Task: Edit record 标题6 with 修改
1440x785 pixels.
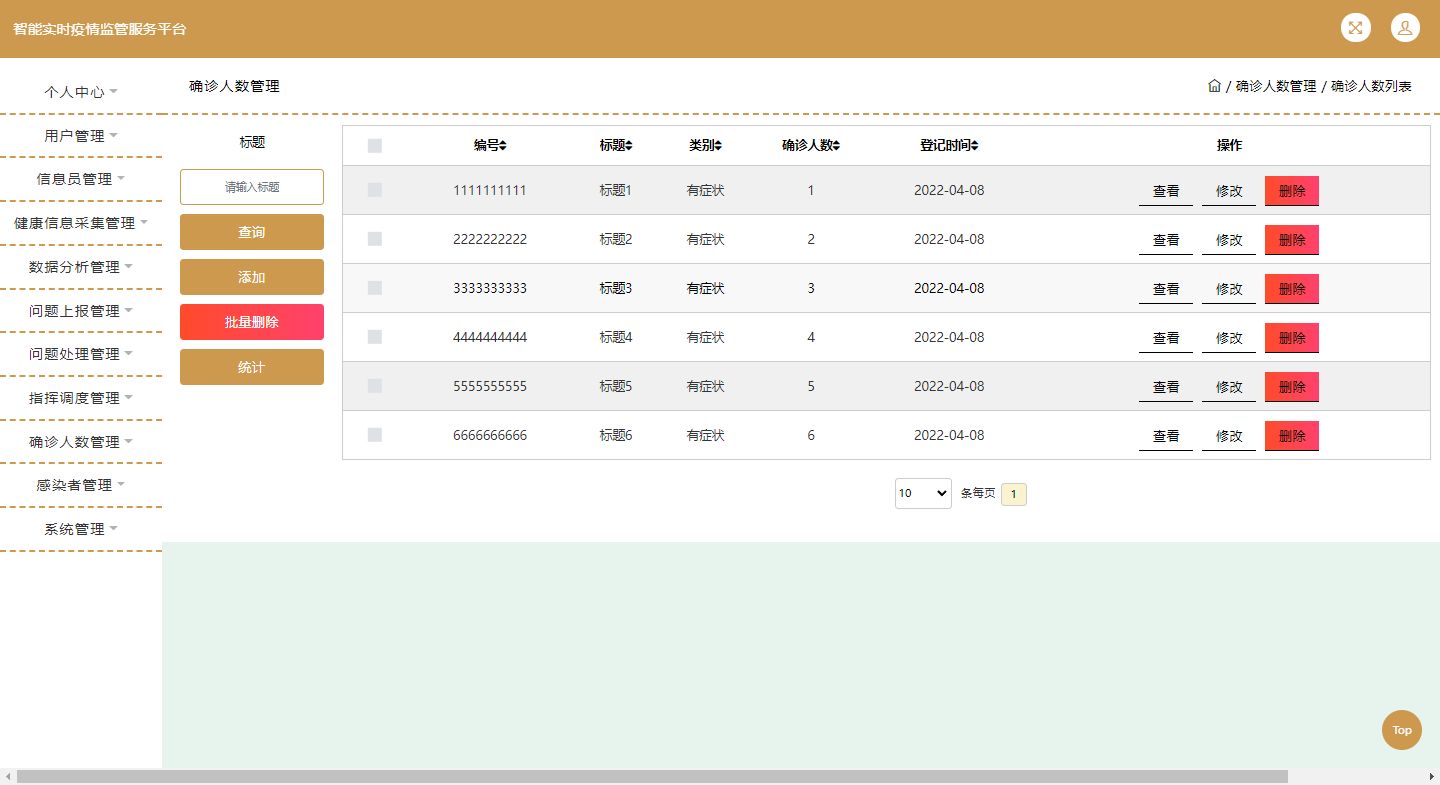Action: click(1229, 436)
